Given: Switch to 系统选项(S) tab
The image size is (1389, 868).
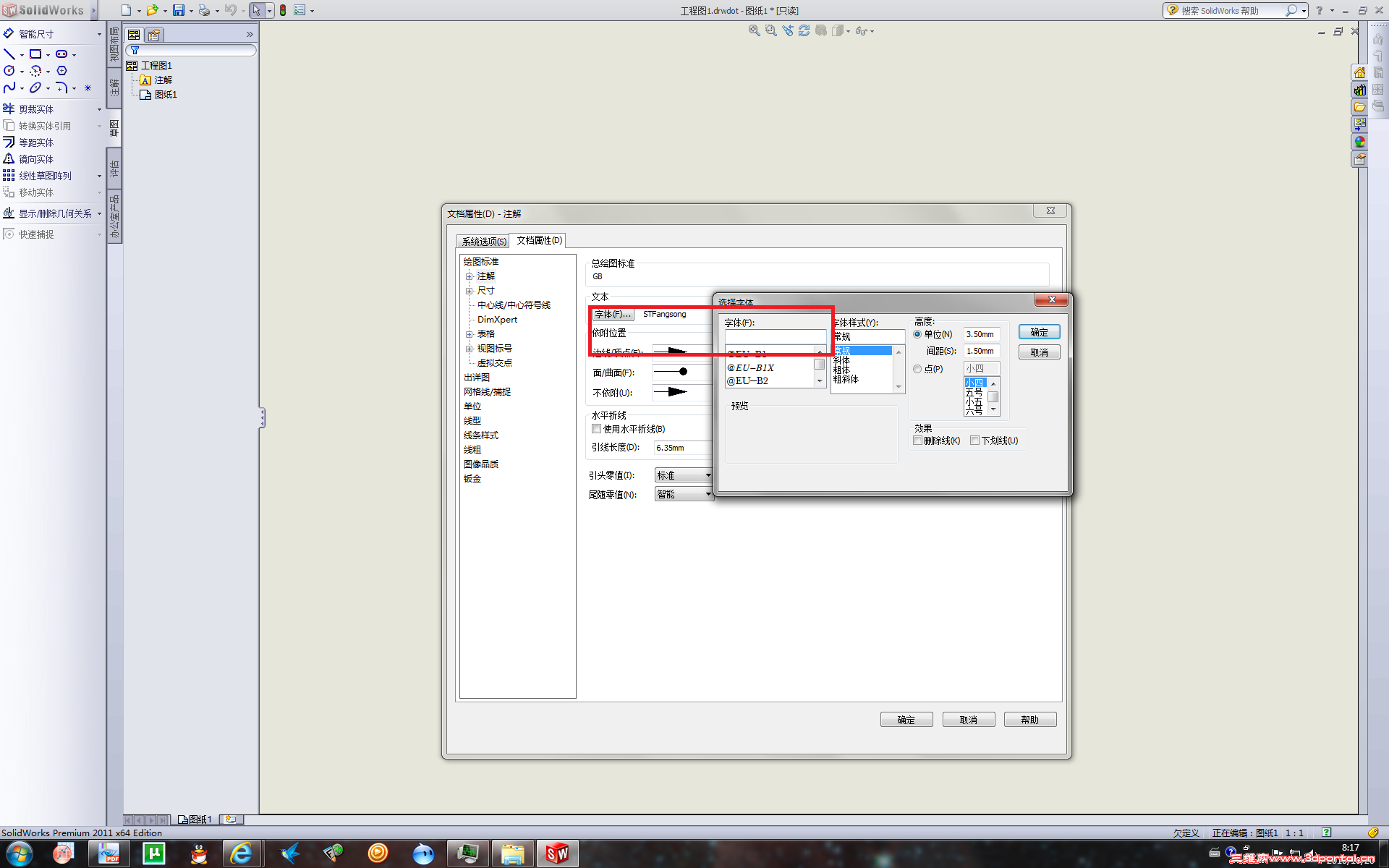Looking at the screenshot, I should pyautogui.click(x=483, y=242).
